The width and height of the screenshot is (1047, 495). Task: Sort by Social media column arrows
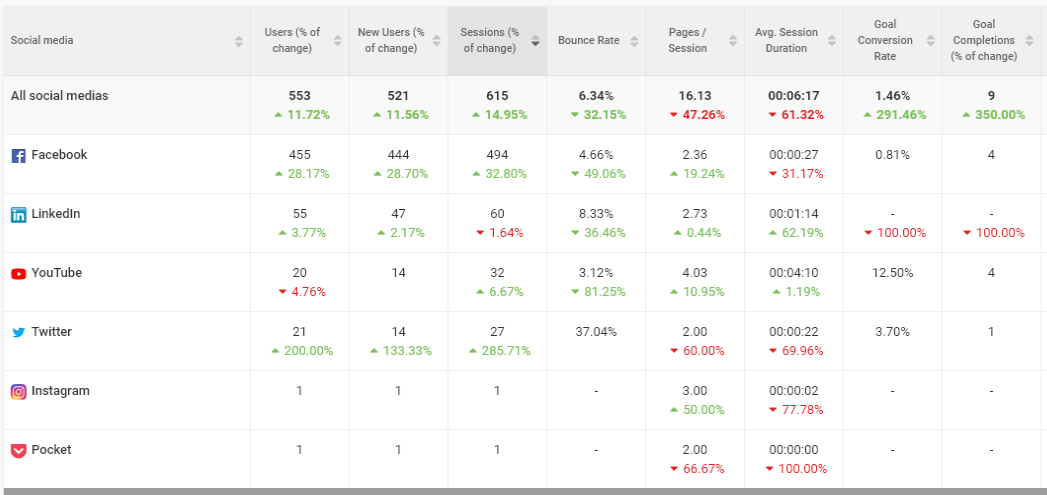(239, 41)
